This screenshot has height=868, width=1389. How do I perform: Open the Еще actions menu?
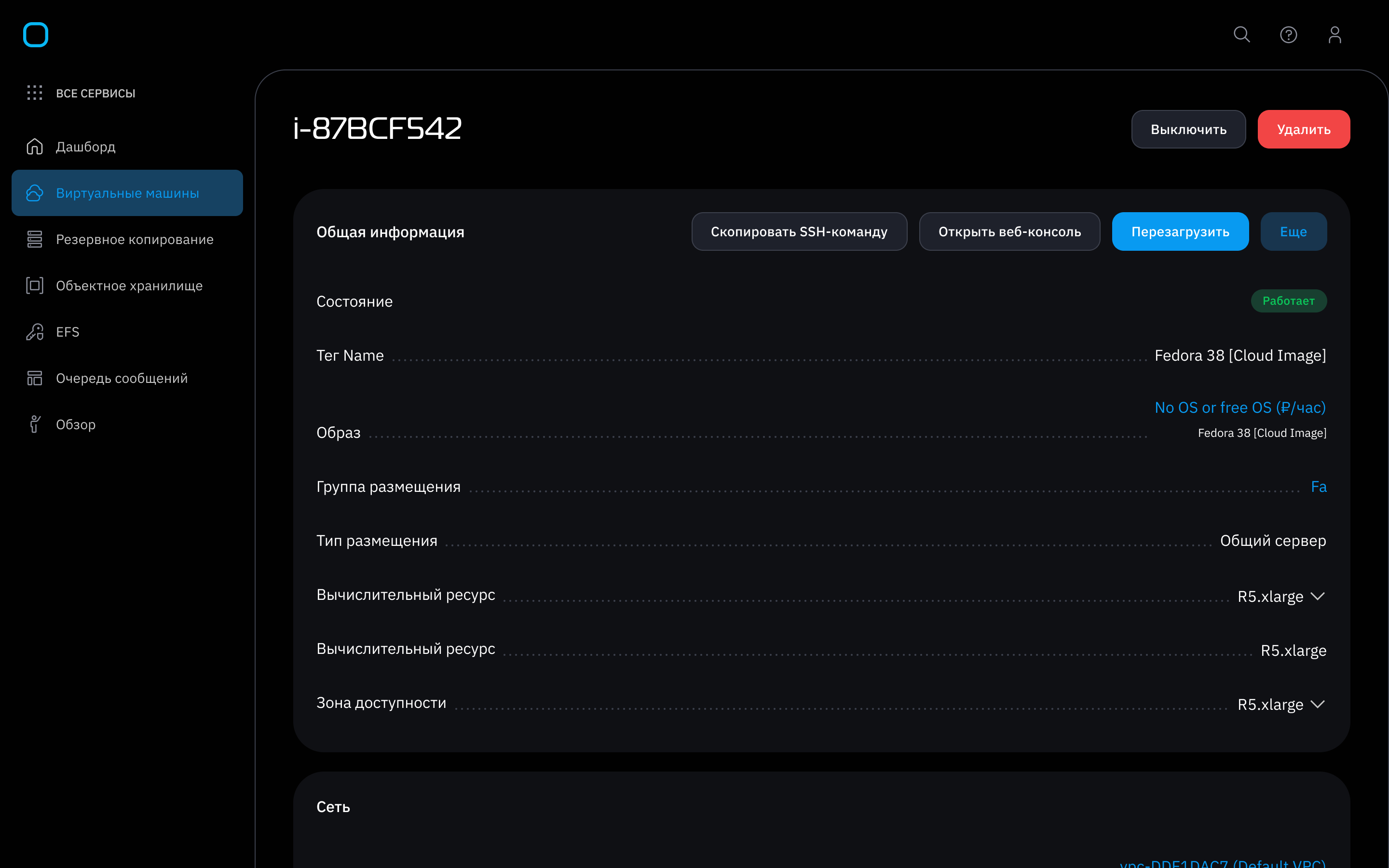[1293, 231]
